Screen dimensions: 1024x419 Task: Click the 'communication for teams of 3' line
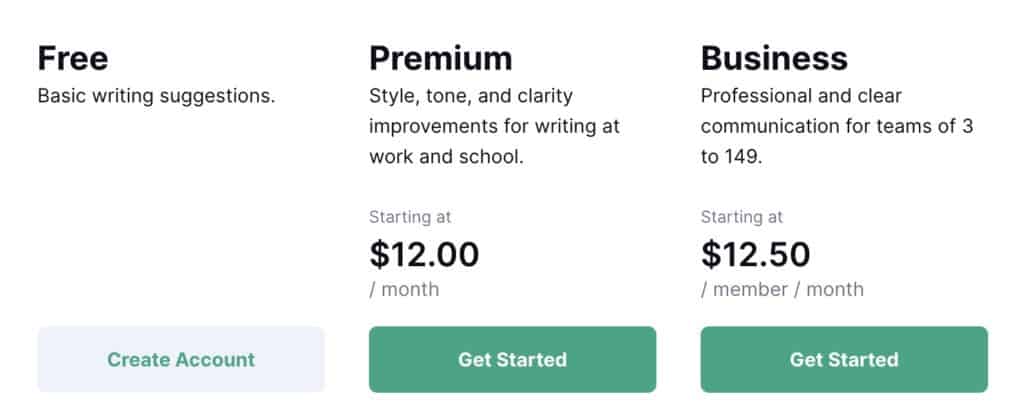pos(837,127)
